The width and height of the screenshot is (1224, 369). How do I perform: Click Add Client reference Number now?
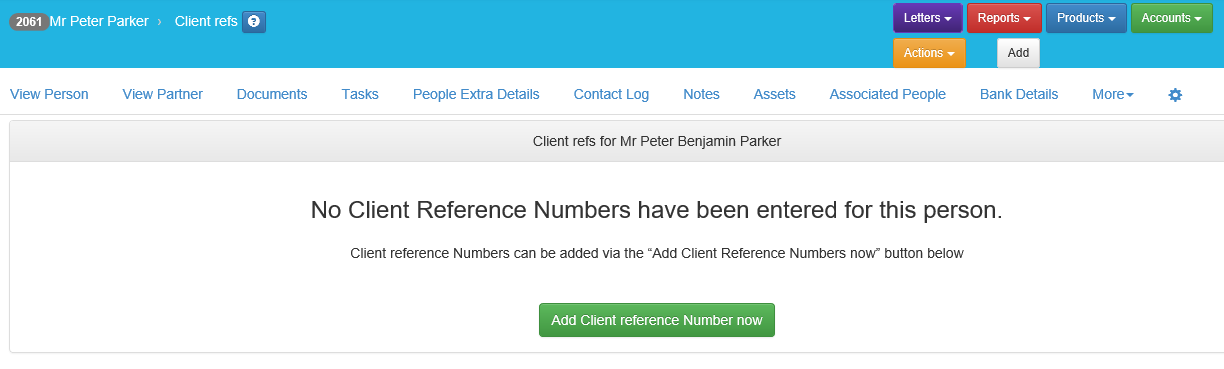[657, 320]
